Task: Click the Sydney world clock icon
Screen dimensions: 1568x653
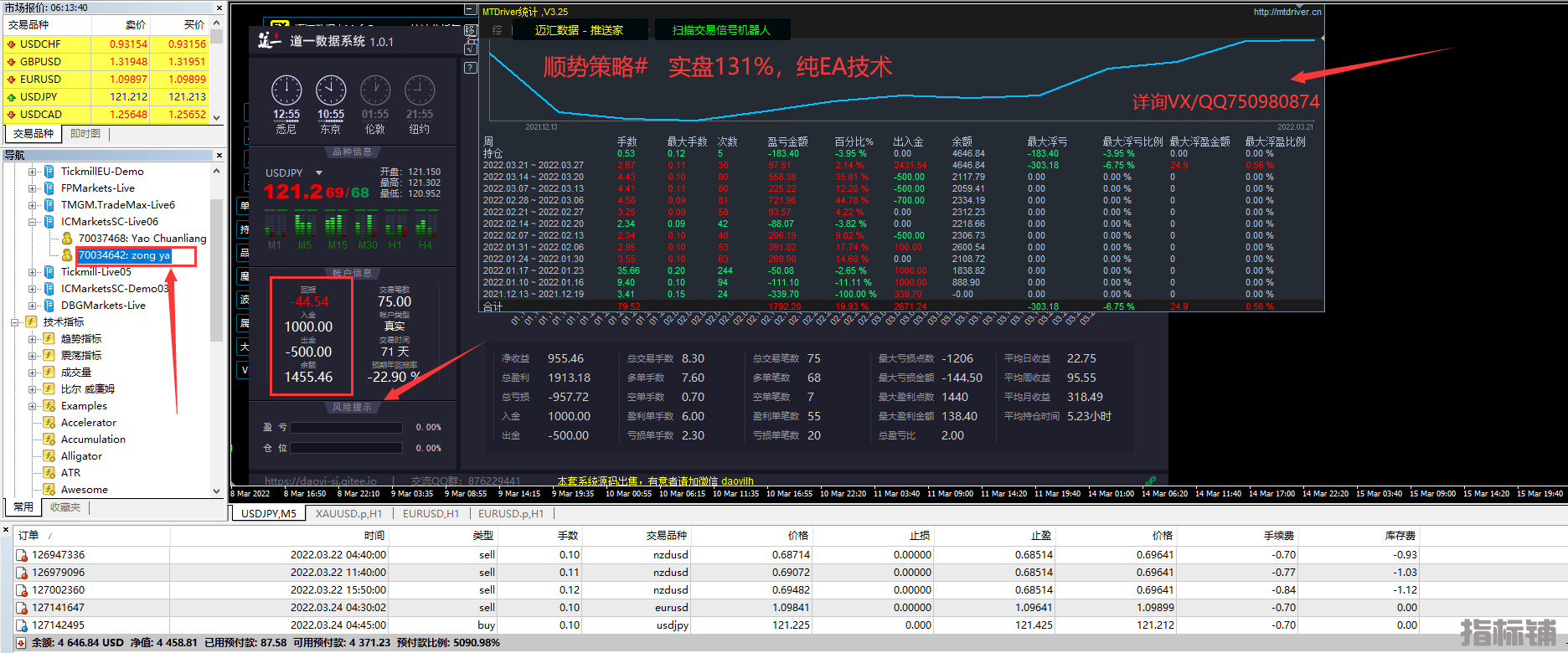Action: [286, 90]
